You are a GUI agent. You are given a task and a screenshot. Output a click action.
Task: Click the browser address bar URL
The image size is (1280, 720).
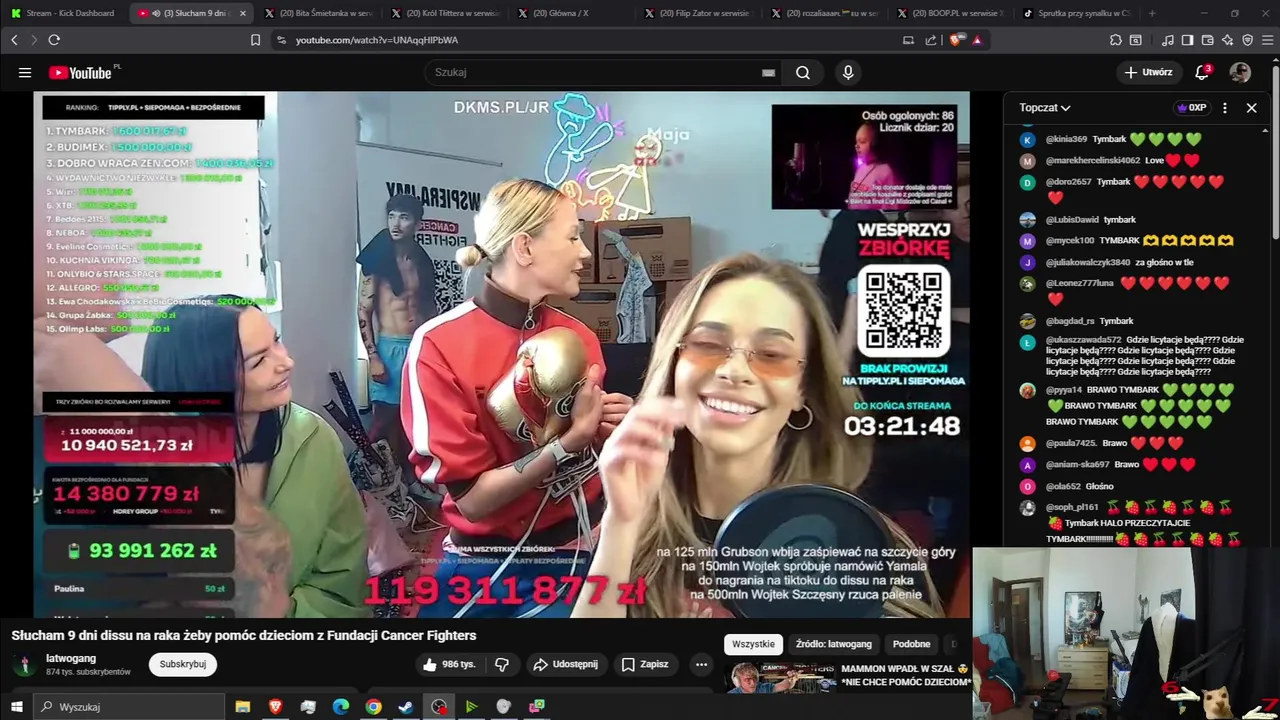(x=376, y=40)
